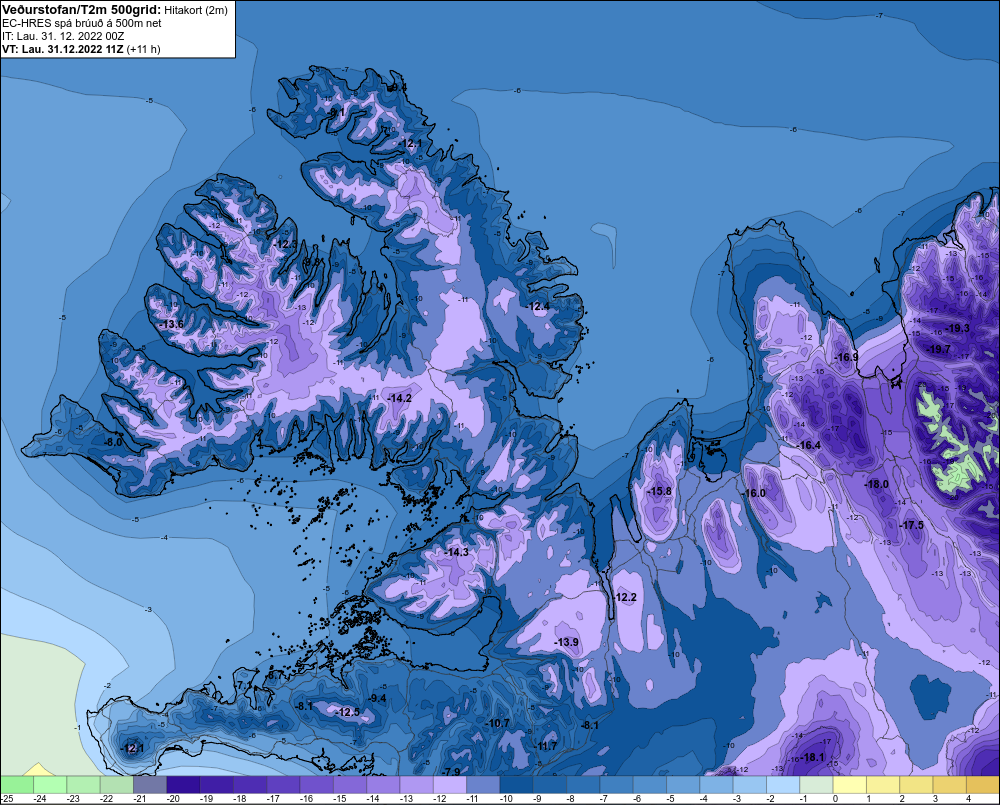This screenshot has width=1000, height=805.
Task: Click the -7.9 temperature label
Action: point(452,771)
